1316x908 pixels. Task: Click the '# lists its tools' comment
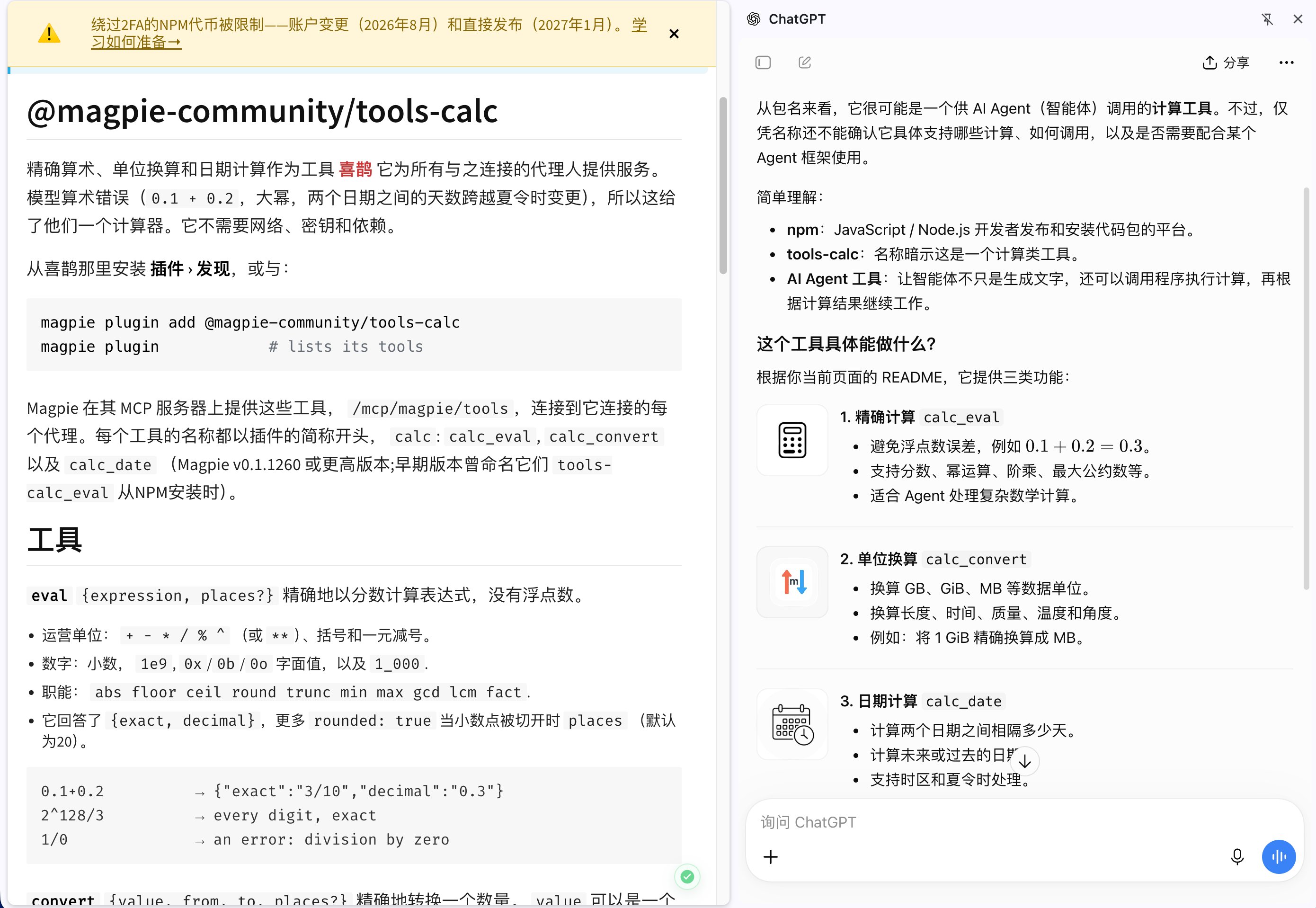[346, 347]
